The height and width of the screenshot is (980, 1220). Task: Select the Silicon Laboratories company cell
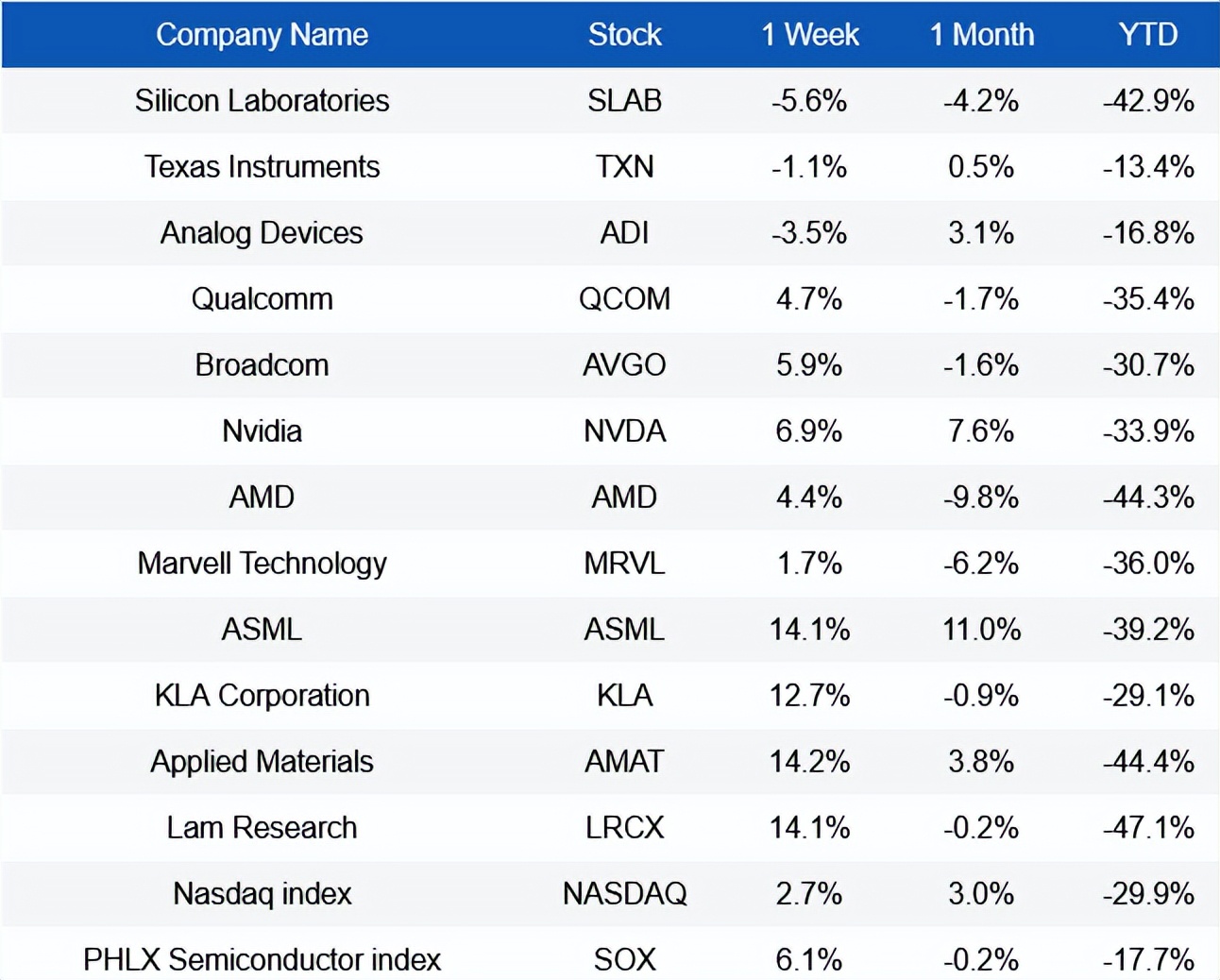click(x=262, y=101)
